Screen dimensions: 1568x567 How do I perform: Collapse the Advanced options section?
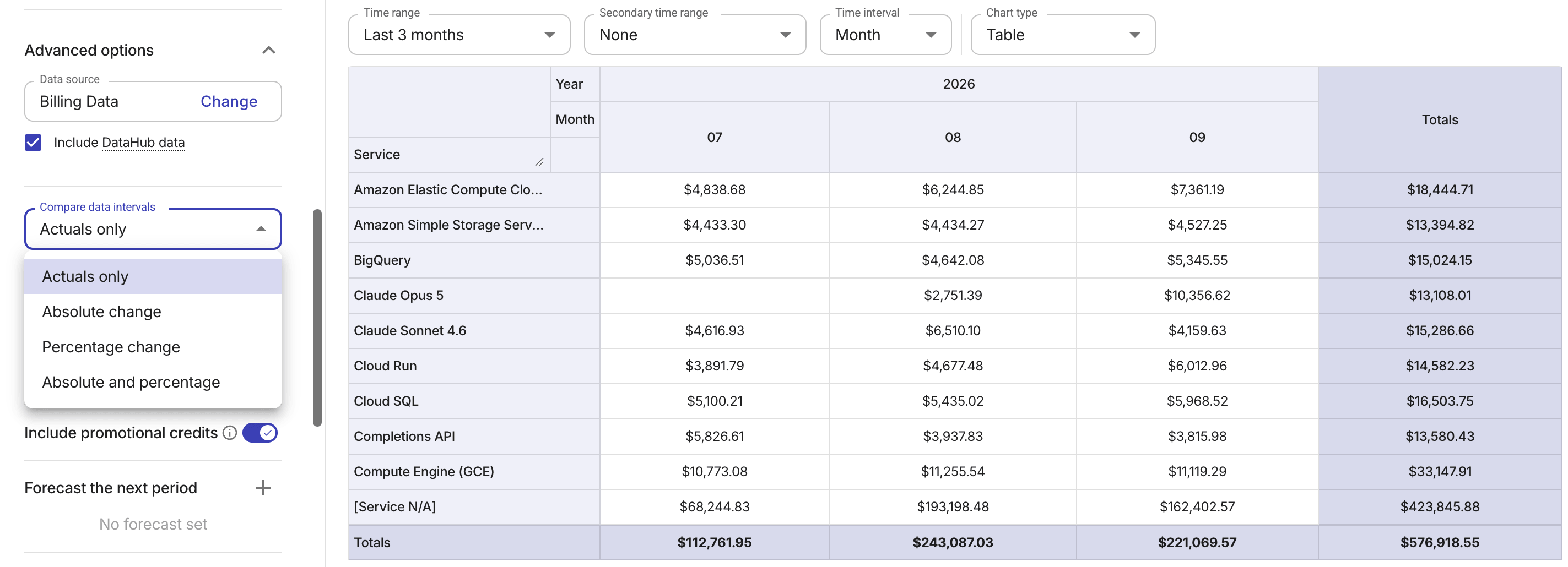coord(268,50)
